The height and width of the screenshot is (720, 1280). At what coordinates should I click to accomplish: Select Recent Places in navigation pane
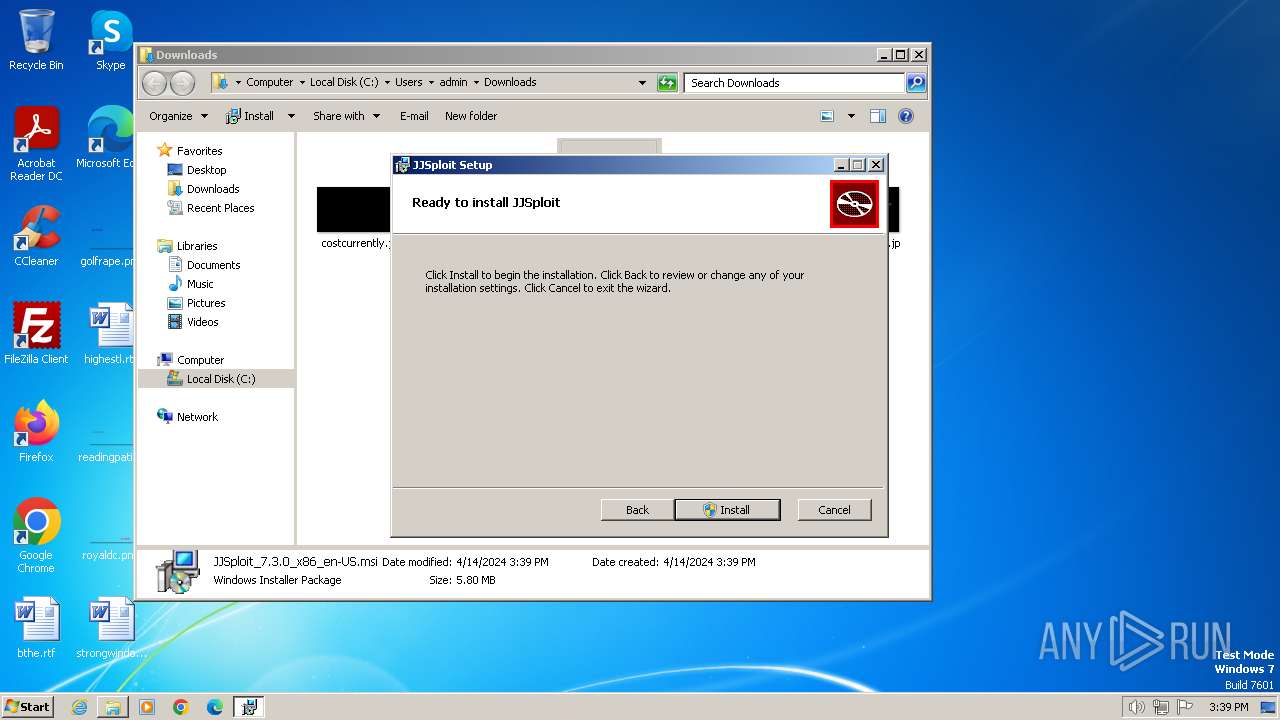[x=220, y=208]
